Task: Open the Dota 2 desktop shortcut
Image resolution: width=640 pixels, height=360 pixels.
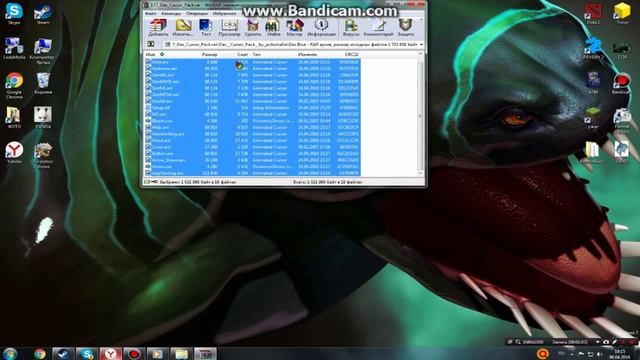Action: click(x=593, y=13)
